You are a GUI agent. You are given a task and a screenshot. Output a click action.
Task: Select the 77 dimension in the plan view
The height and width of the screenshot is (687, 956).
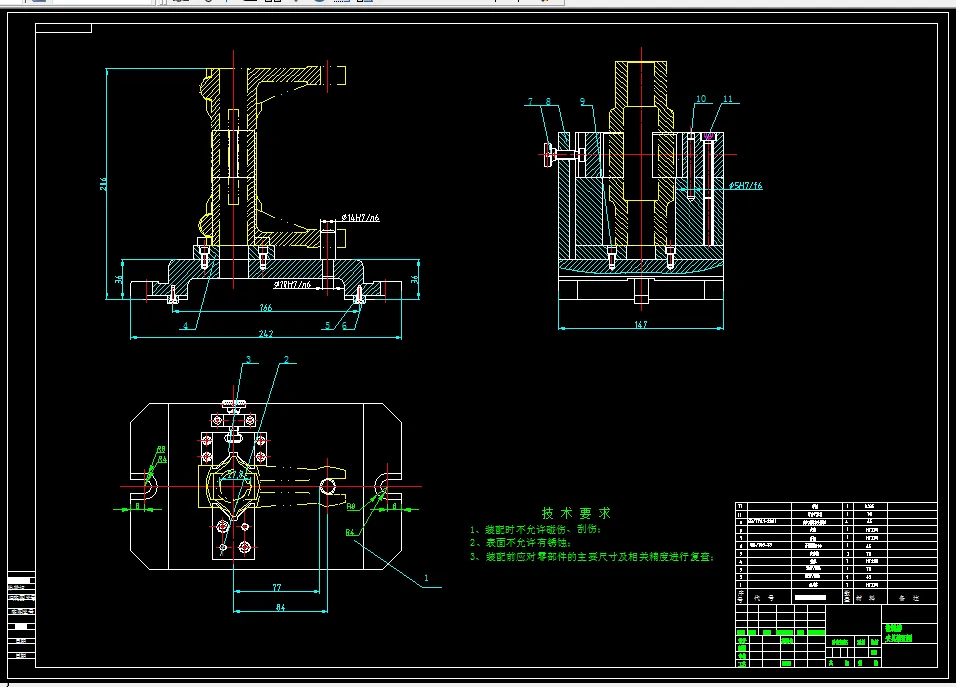(x=277, y=588)
